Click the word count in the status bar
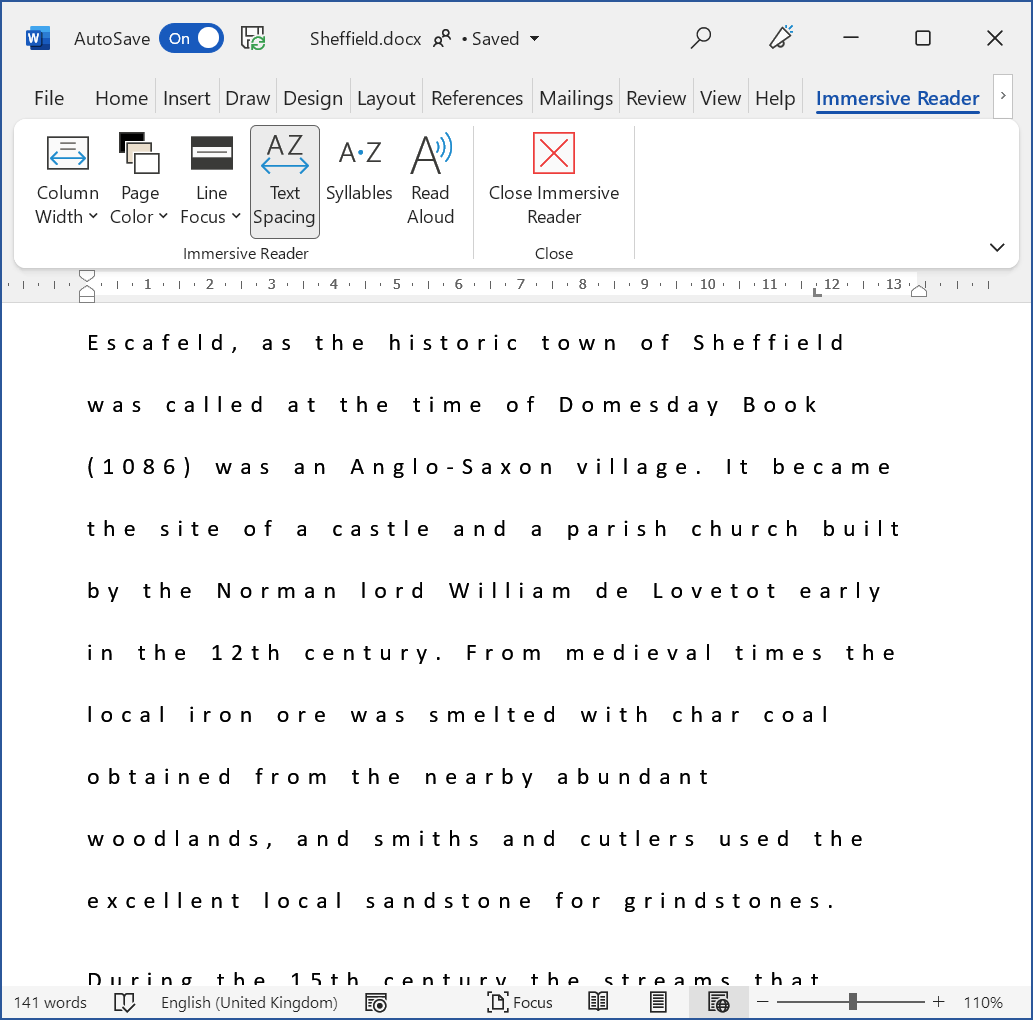 [50, 1002]
